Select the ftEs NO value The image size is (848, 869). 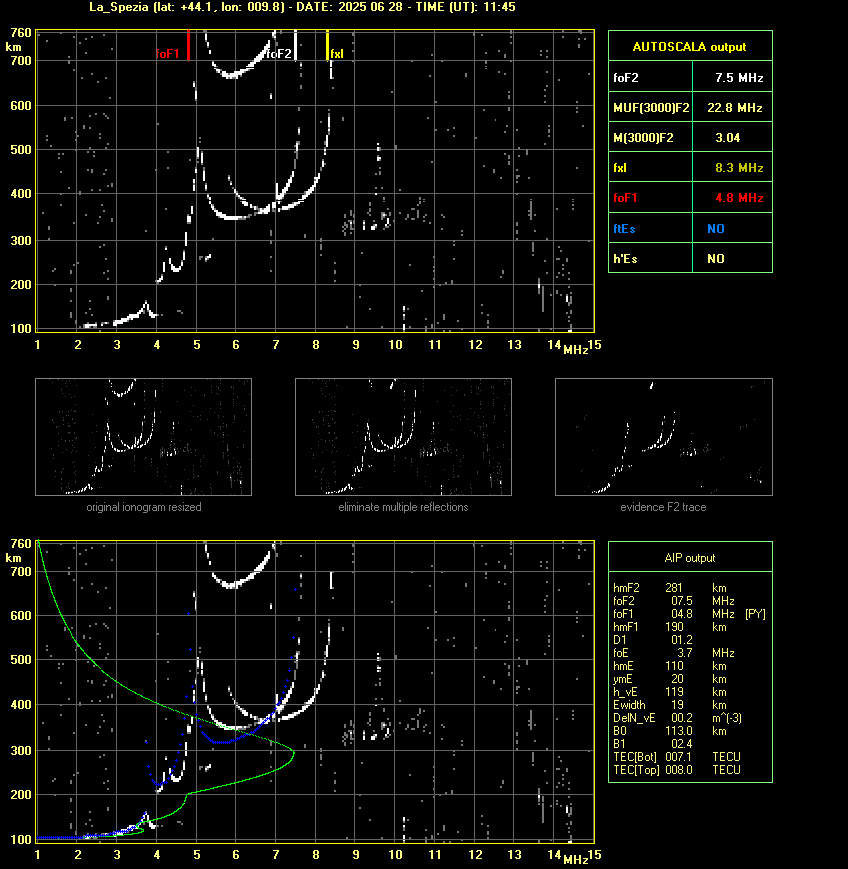[716, 228]
